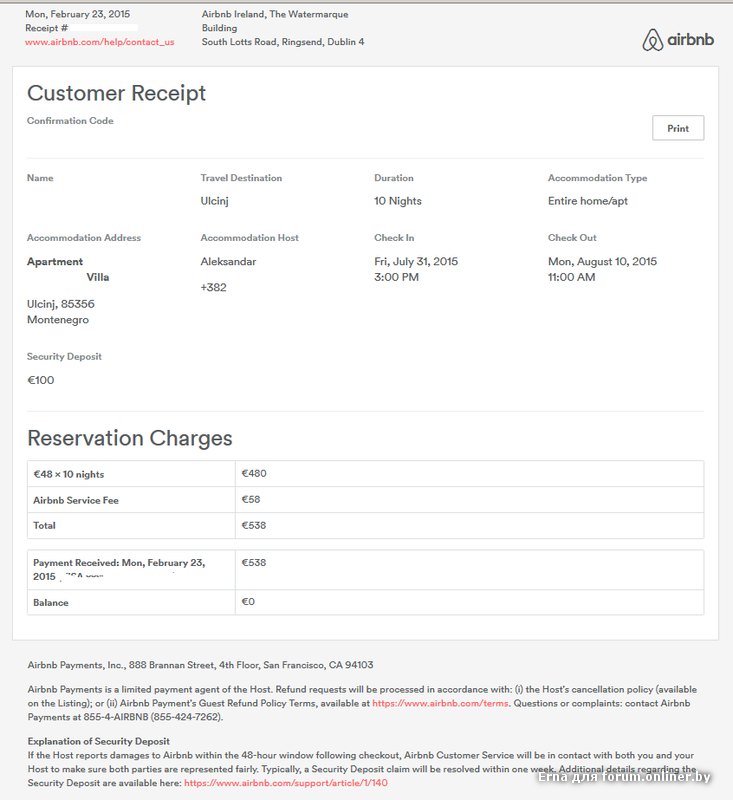Open the airbnb.com/terms link

[440, 703]
